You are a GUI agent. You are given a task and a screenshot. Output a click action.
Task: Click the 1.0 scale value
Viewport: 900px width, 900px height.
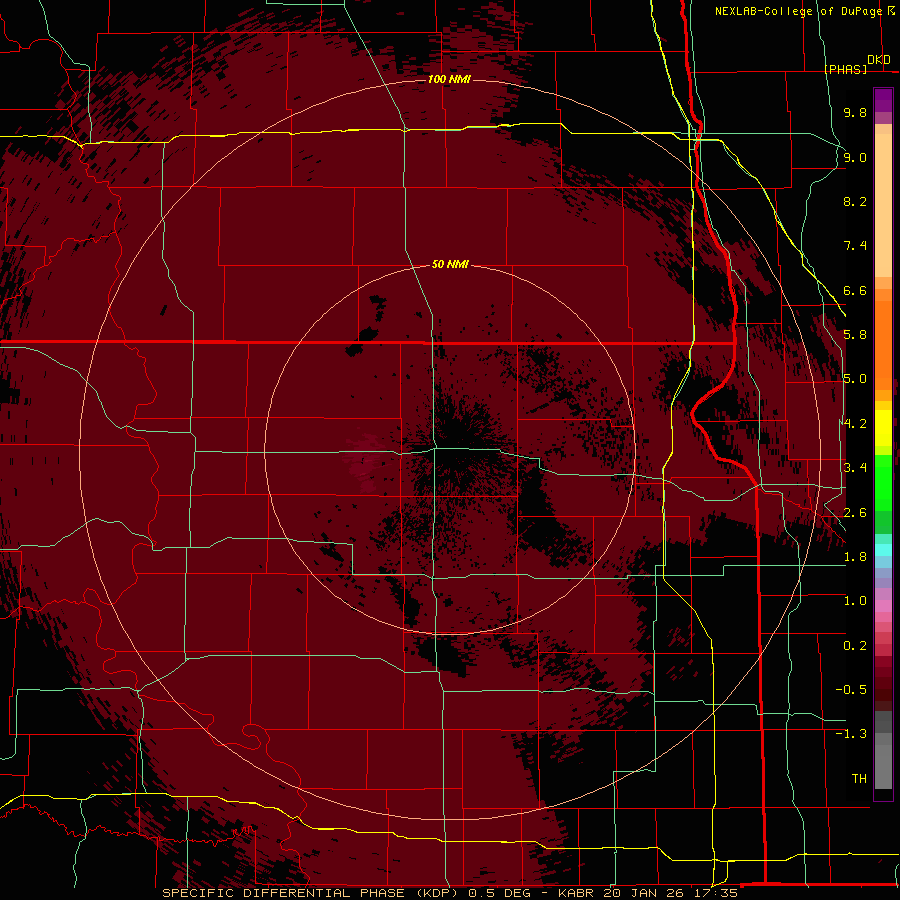point(855,601)
